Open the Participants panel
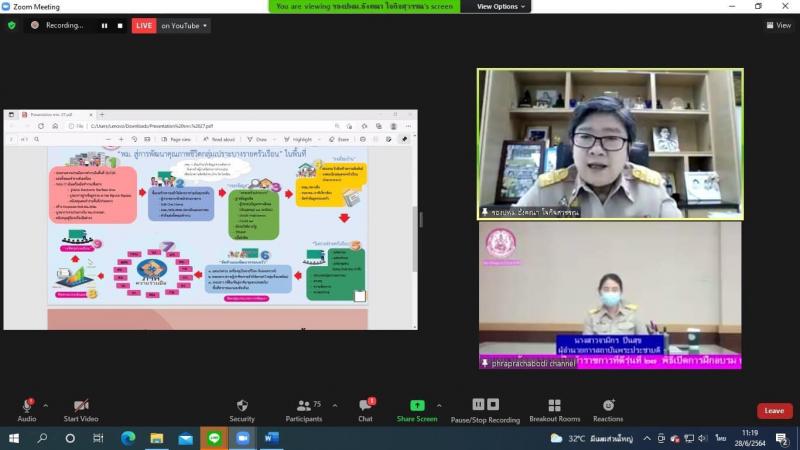Screen dimensions: 800x450 click(x=304, y=411)
